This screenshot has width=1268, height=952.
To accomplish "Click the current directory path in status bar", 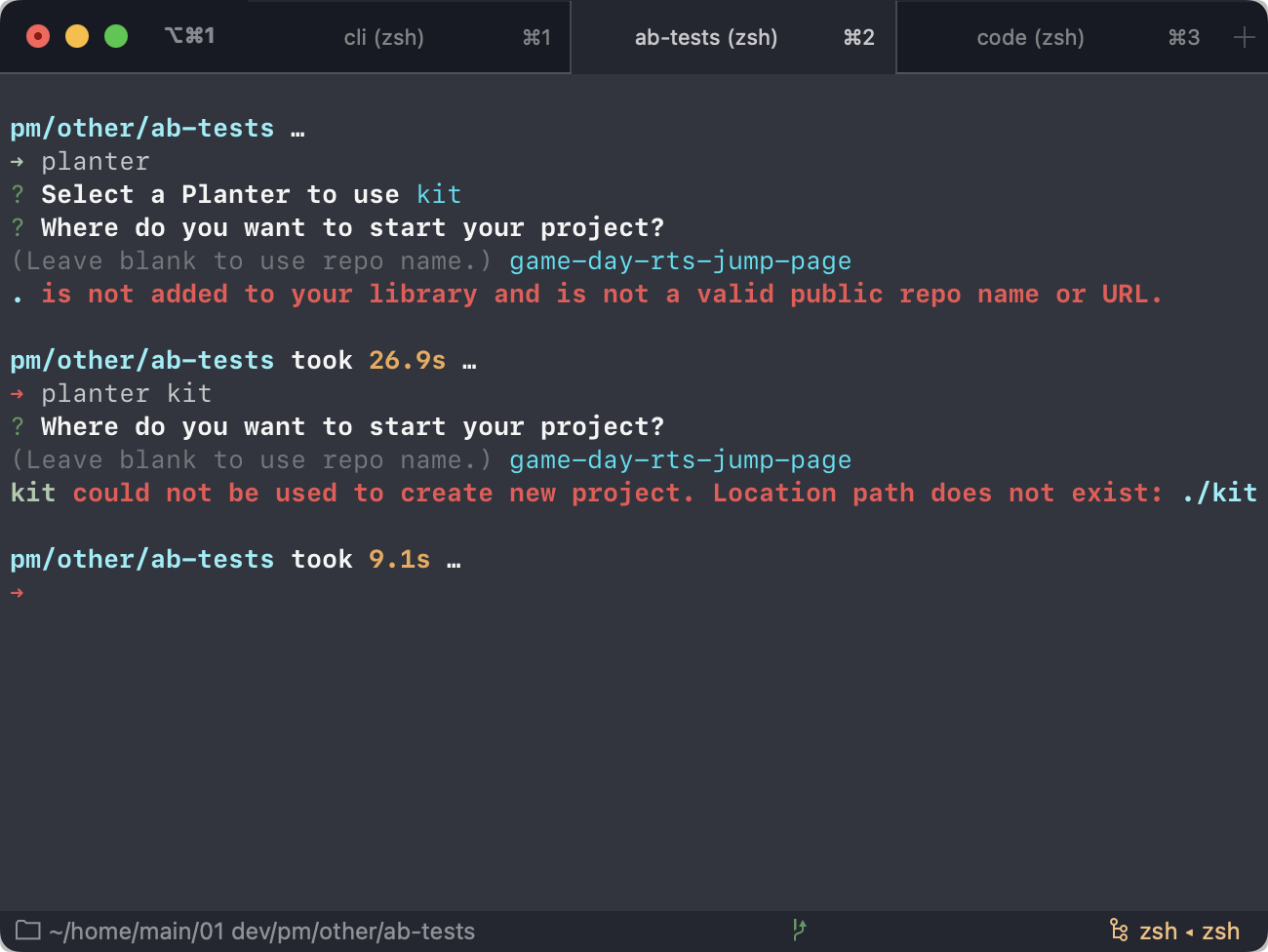I will pos(262,932).
